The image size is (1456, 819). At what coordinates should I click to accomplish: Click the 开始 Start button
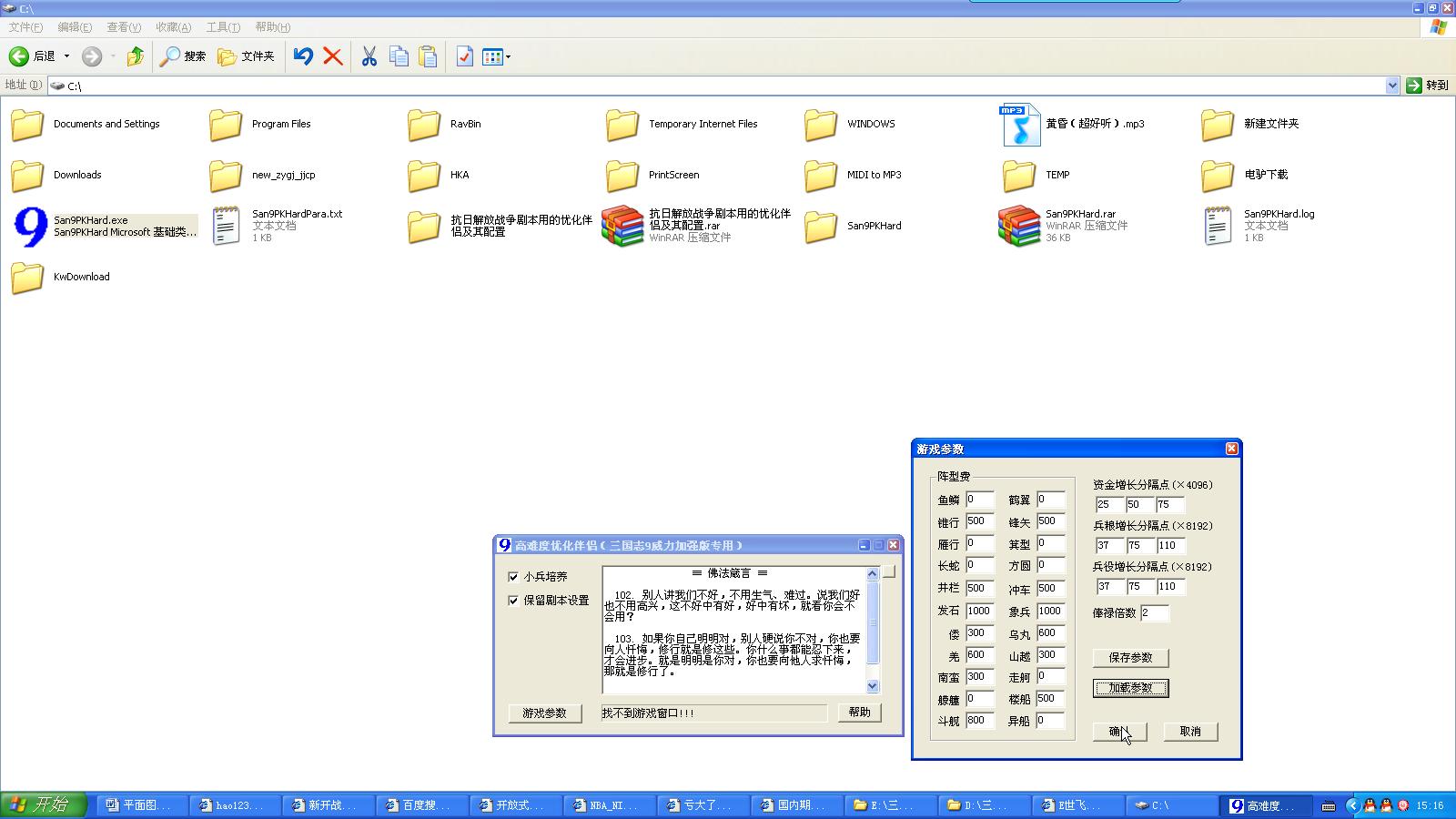pyautogui.click(x=44, y=805)
